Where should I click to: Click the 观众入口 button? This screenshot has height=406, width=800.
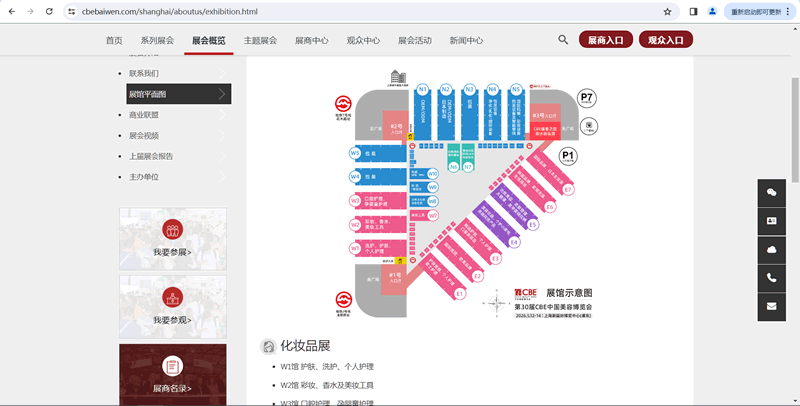pos(665,41)
